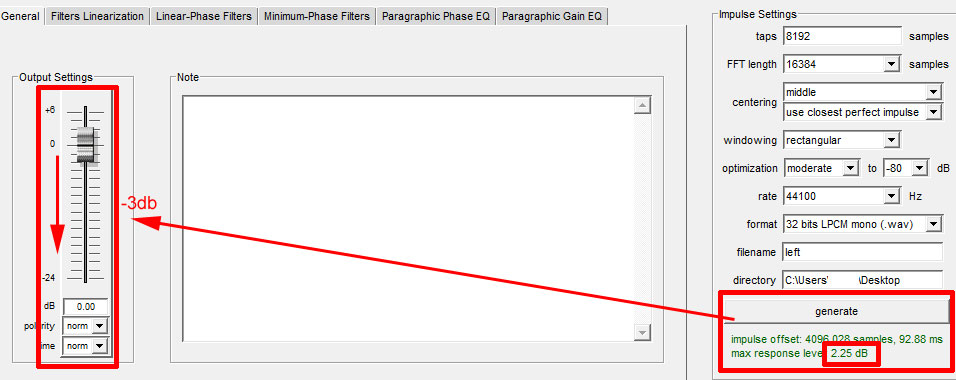Click the directory path field
The image size is (956, 380).
(862, 280)
